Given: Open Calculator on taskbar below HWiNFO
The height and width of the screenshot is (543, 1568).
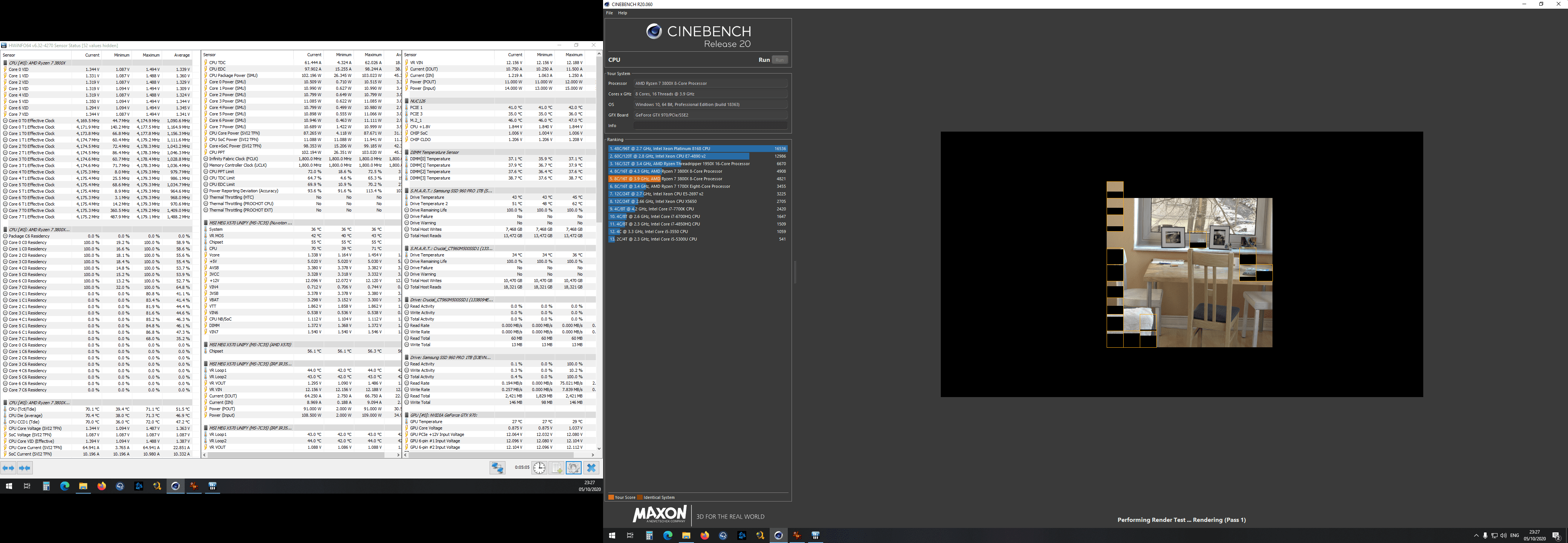Looking at the screenshot, I should [46, 486].
